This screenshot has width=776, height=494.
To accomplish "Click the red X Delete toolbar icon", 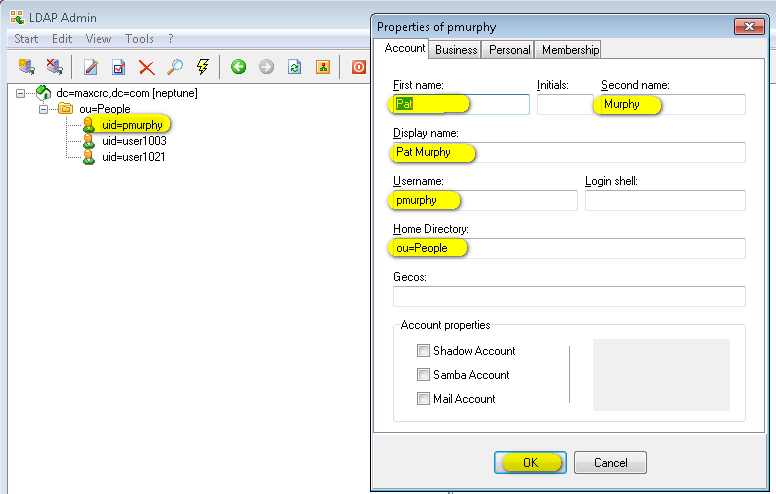I will coord(146,67).
